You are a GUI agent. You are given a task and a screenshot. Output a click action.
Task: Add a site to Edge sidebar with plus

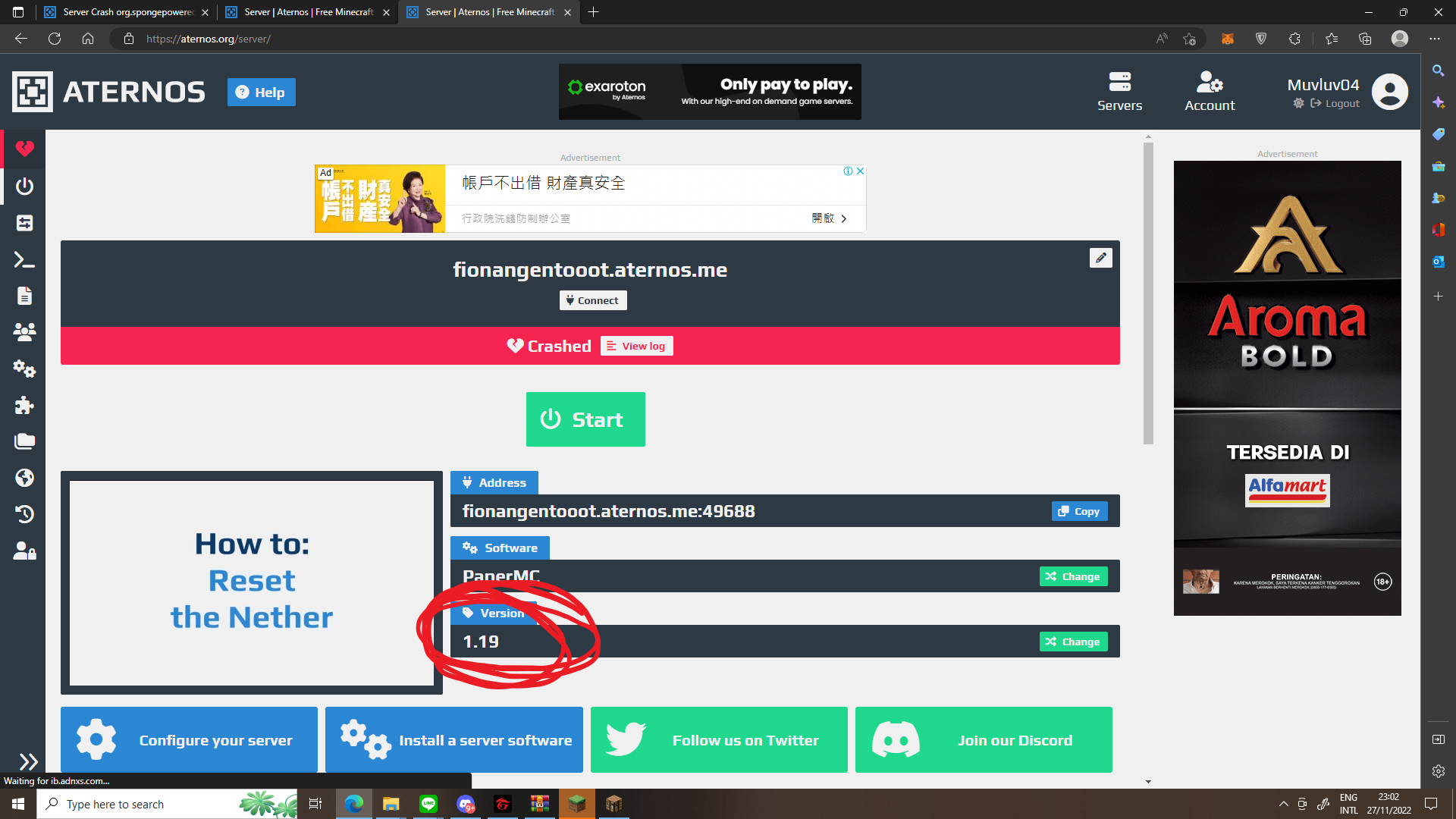1438,297
